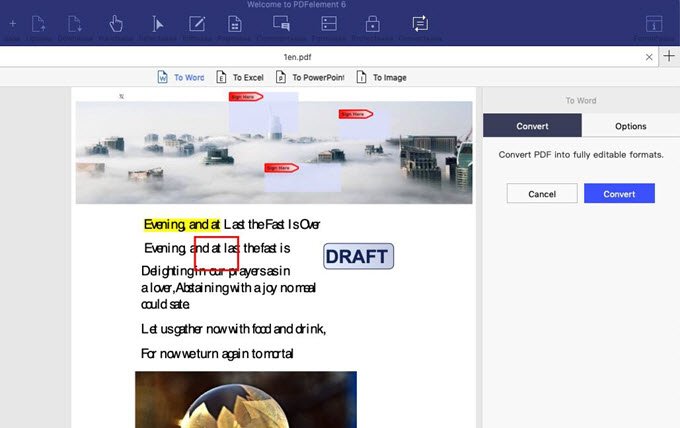Image resolution: width=680 pixels, height=428 pixels.
Task: Click the download document icon in the toolbar
Action: point(75,24)
